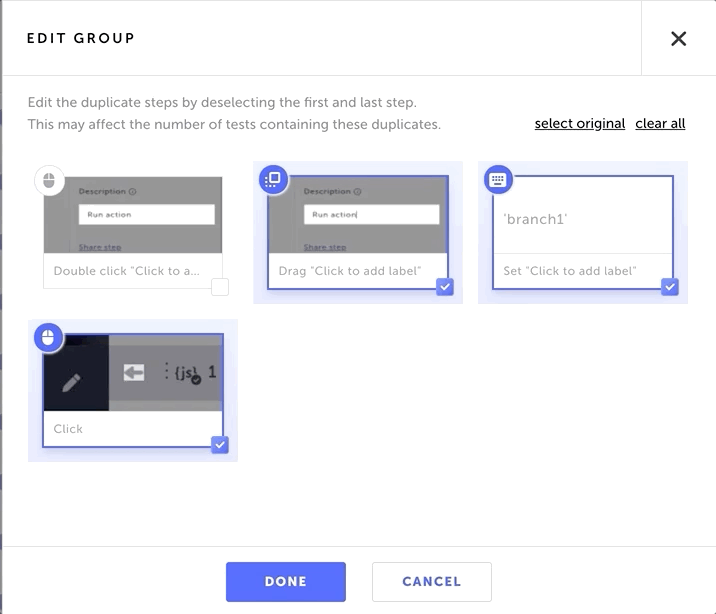Click the Drag "Click to add label" caption
Screen dimensions: 716x614
[x=350, y=271]
